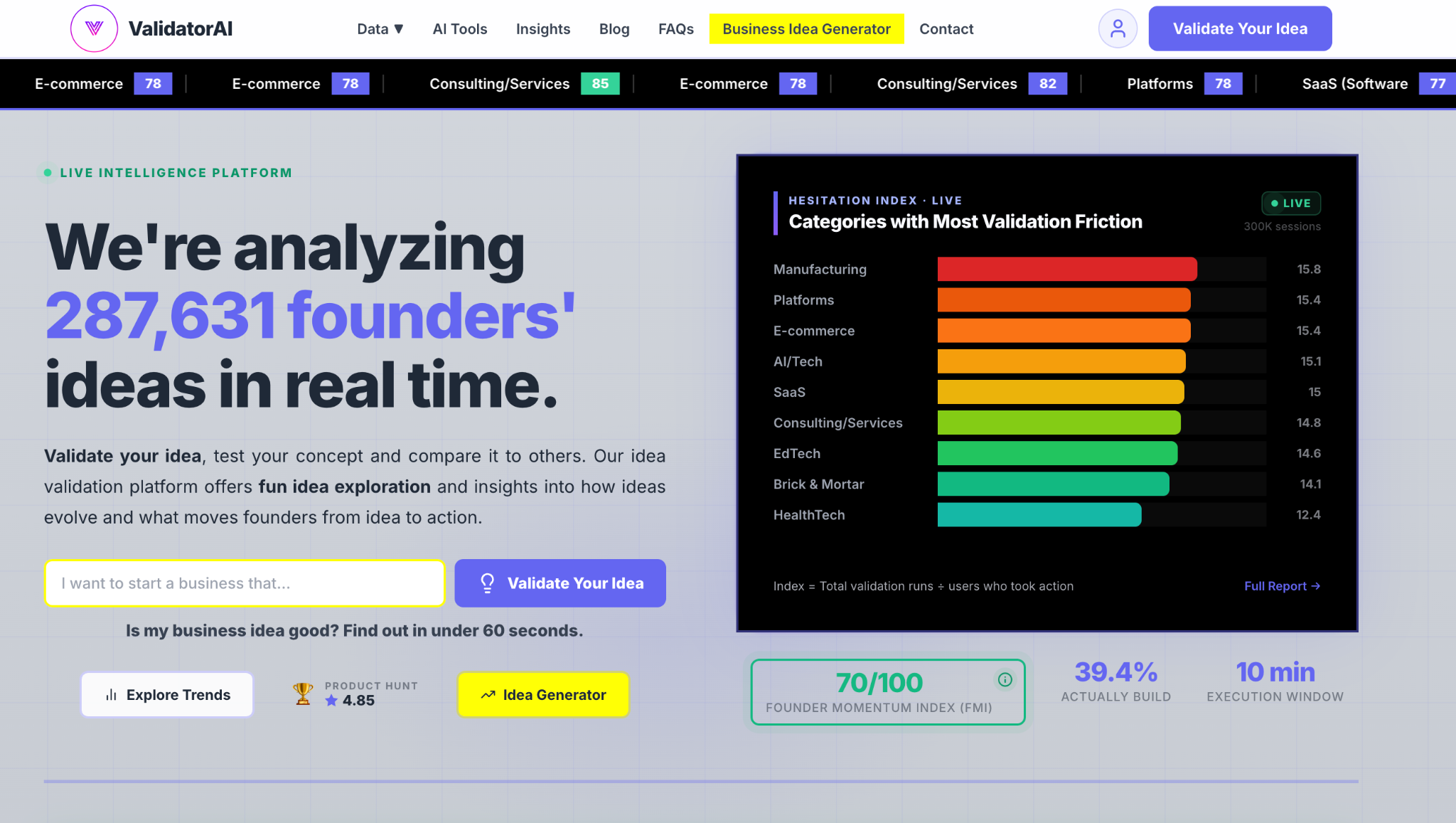This screenshot has height=823, width=1456.
Task: Click the Consulting/Services 82 ticker item
Action: coord(971,84)
